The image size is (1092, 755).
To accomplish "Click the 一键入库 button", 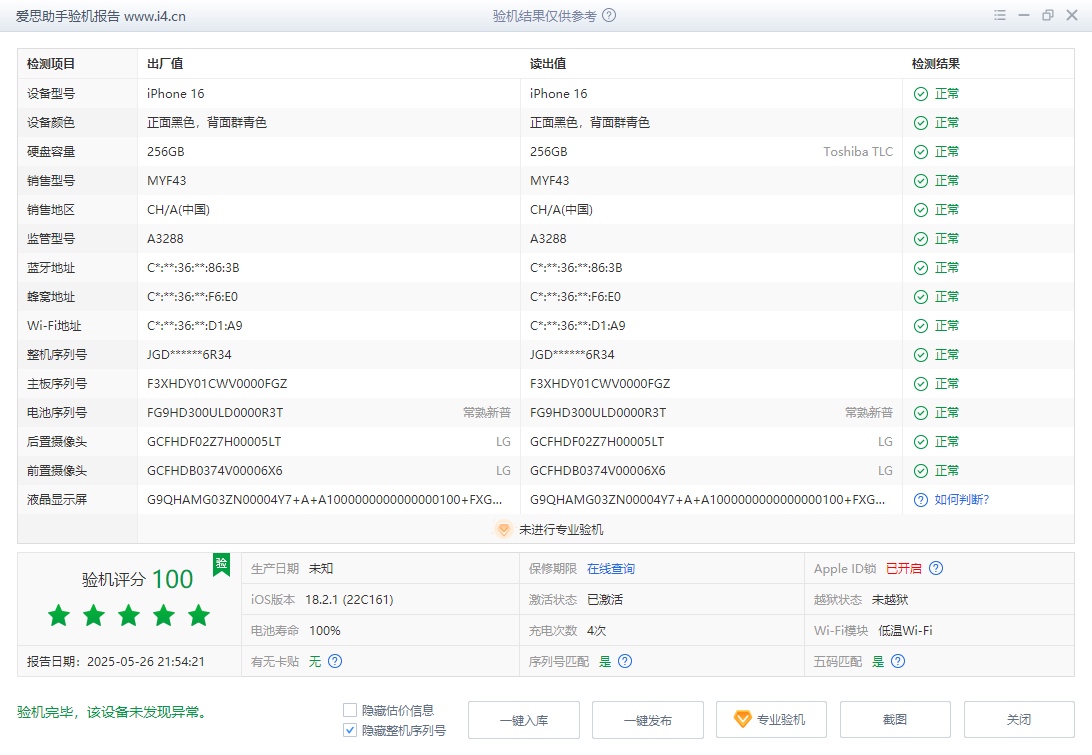I will pyautogui.click(x=524, y=720).
